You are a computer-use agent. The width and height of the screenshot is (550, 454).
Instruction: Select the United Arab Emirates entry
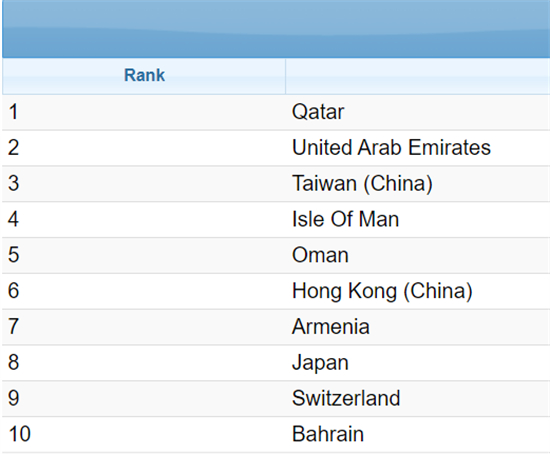click(x=391, y=148)
